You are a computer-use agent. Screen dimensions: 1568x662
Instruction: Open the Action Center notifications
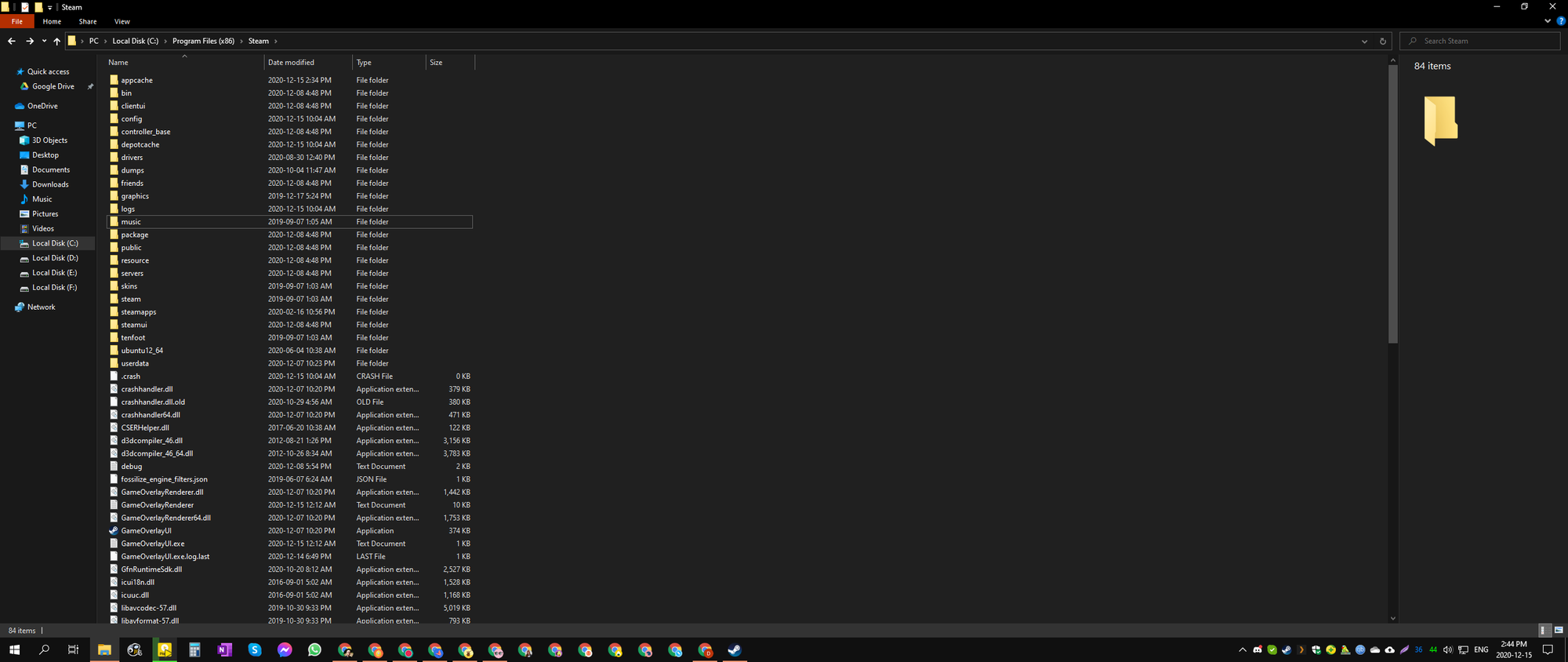[x=1548, y=649]
